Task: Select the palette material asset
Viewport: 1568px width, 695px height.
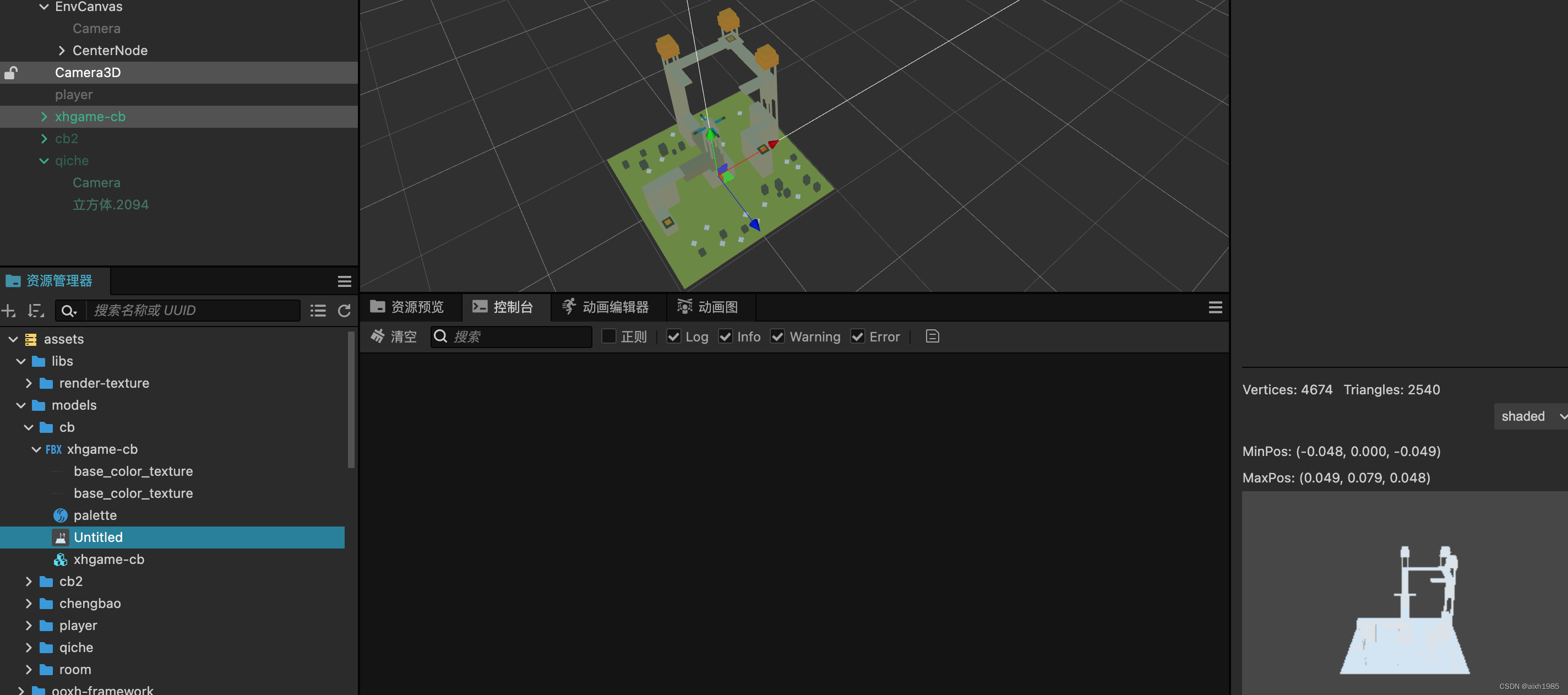Action: [x=95, y=515]
